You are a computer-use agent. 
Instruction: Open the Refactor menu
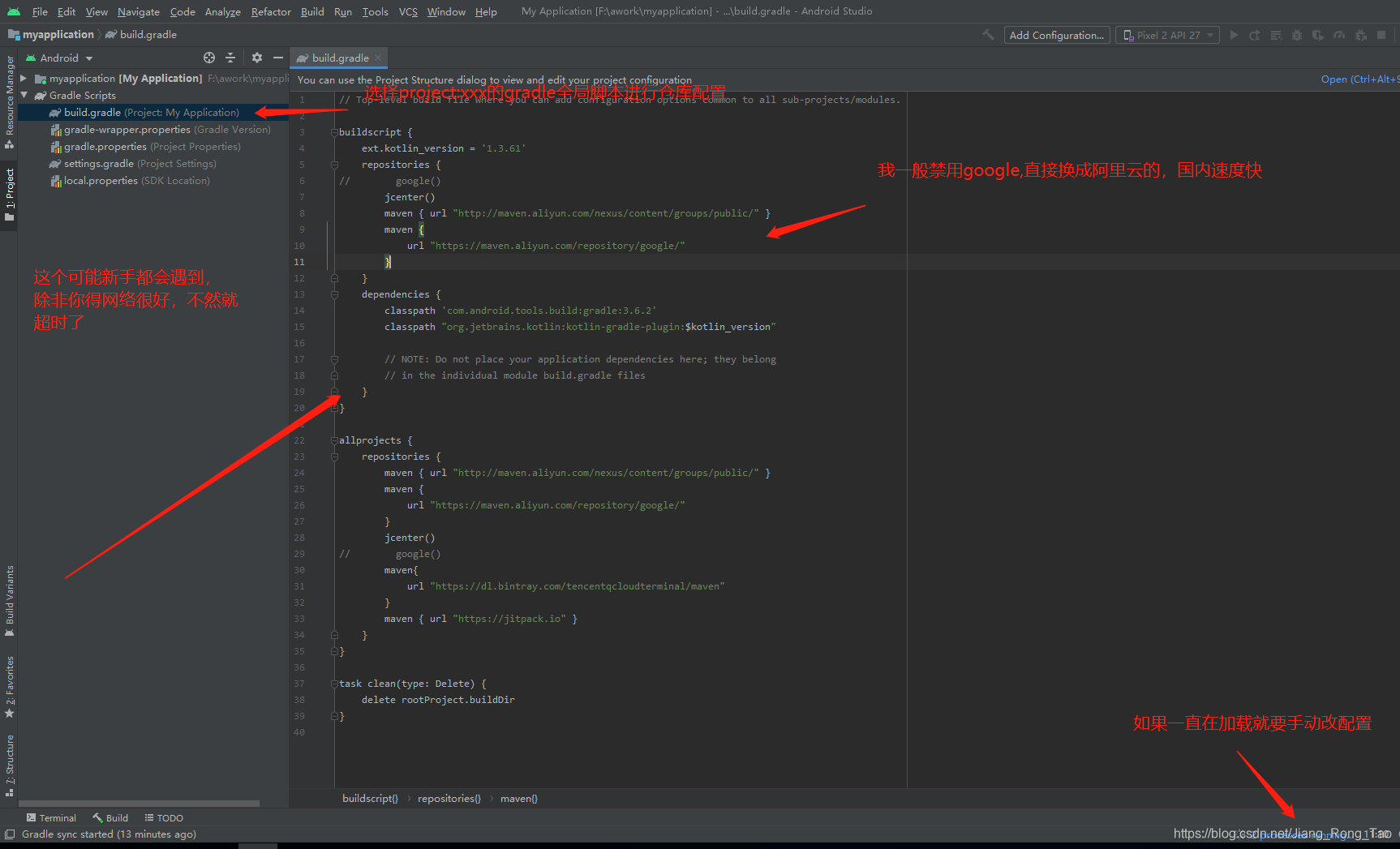pyautogui.click(x=271, y=11)
